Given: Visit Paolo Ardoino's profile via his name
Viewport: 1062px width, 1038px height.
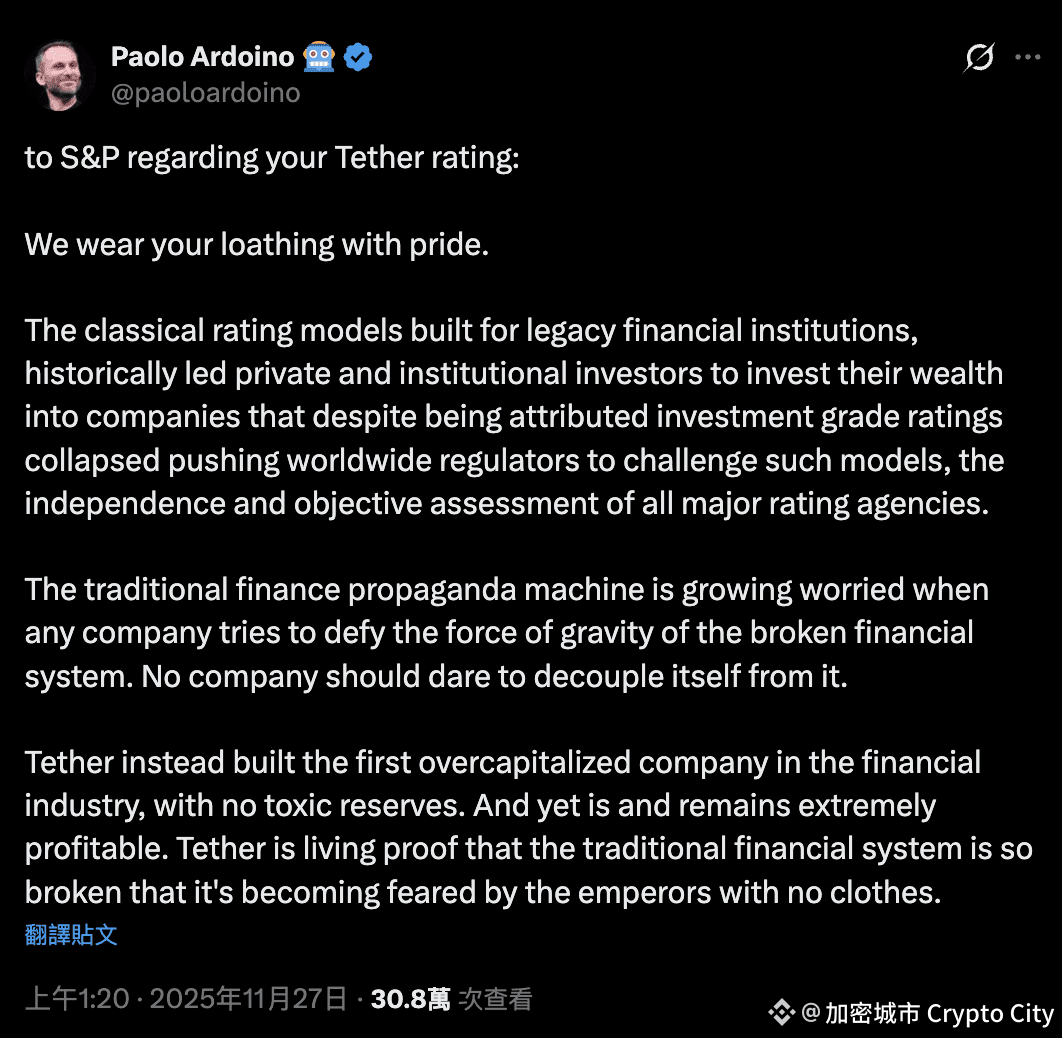Looking at the screenshot, I should click(201, 56).
